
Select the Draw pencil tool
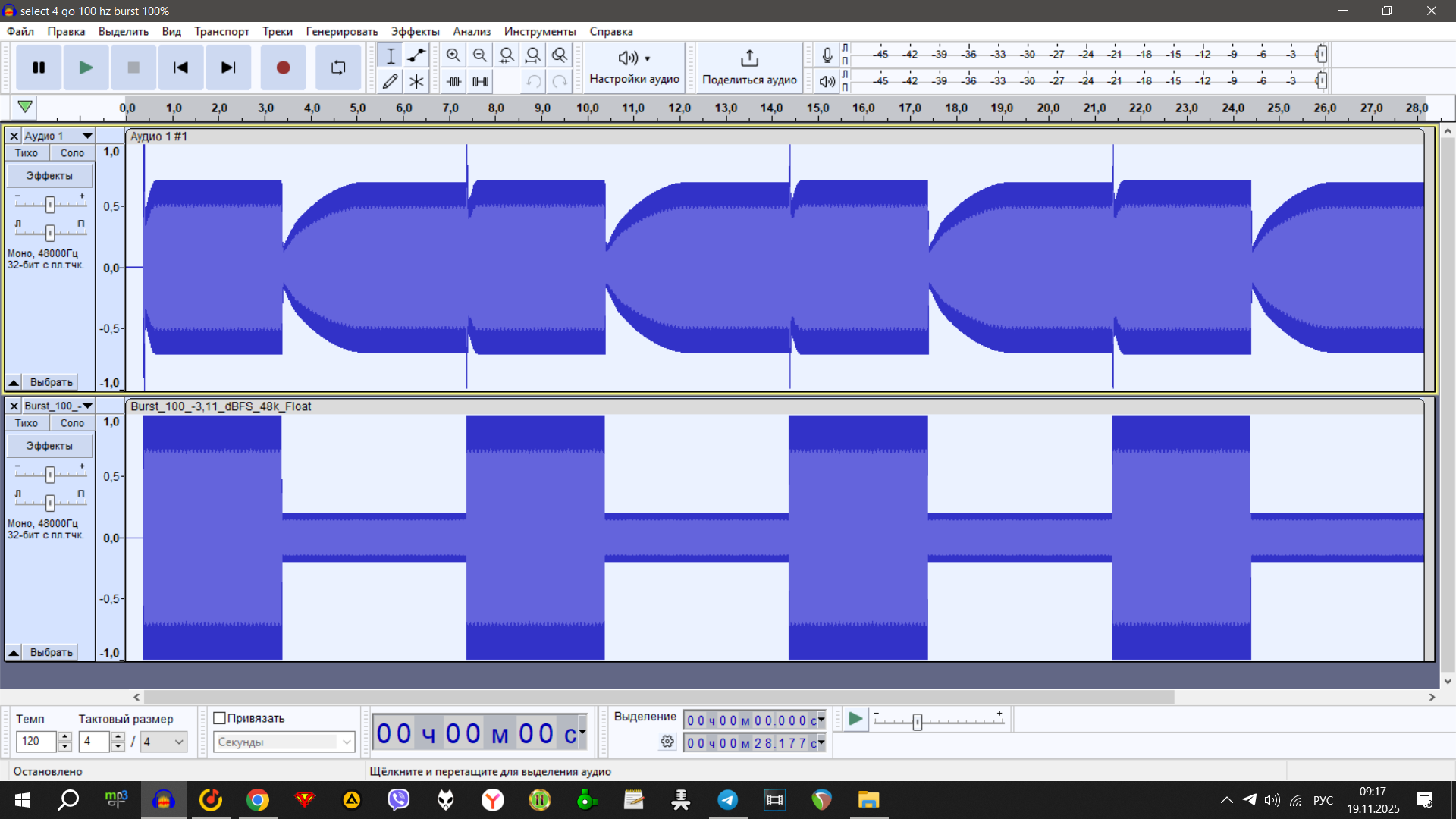(390, 81)
